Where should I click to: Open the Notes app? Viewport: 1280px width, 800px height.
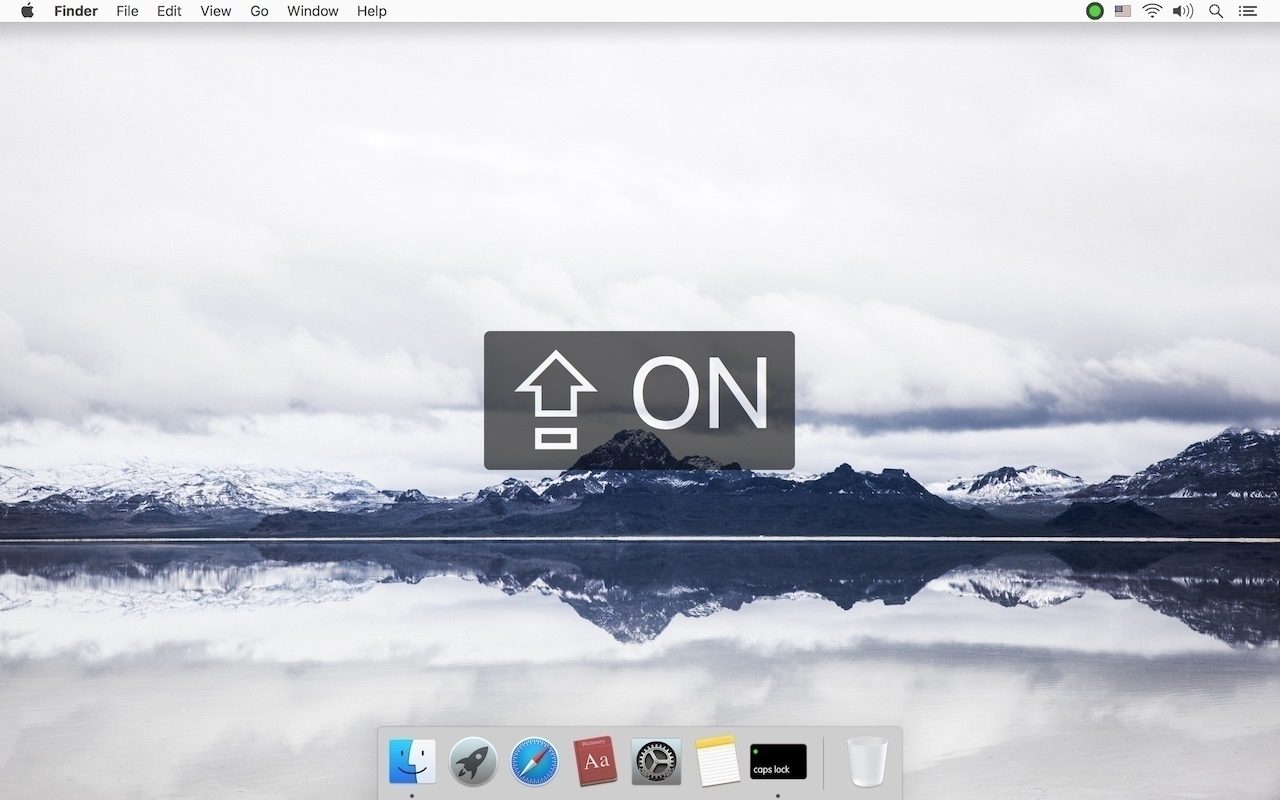[x=717, y=761]
